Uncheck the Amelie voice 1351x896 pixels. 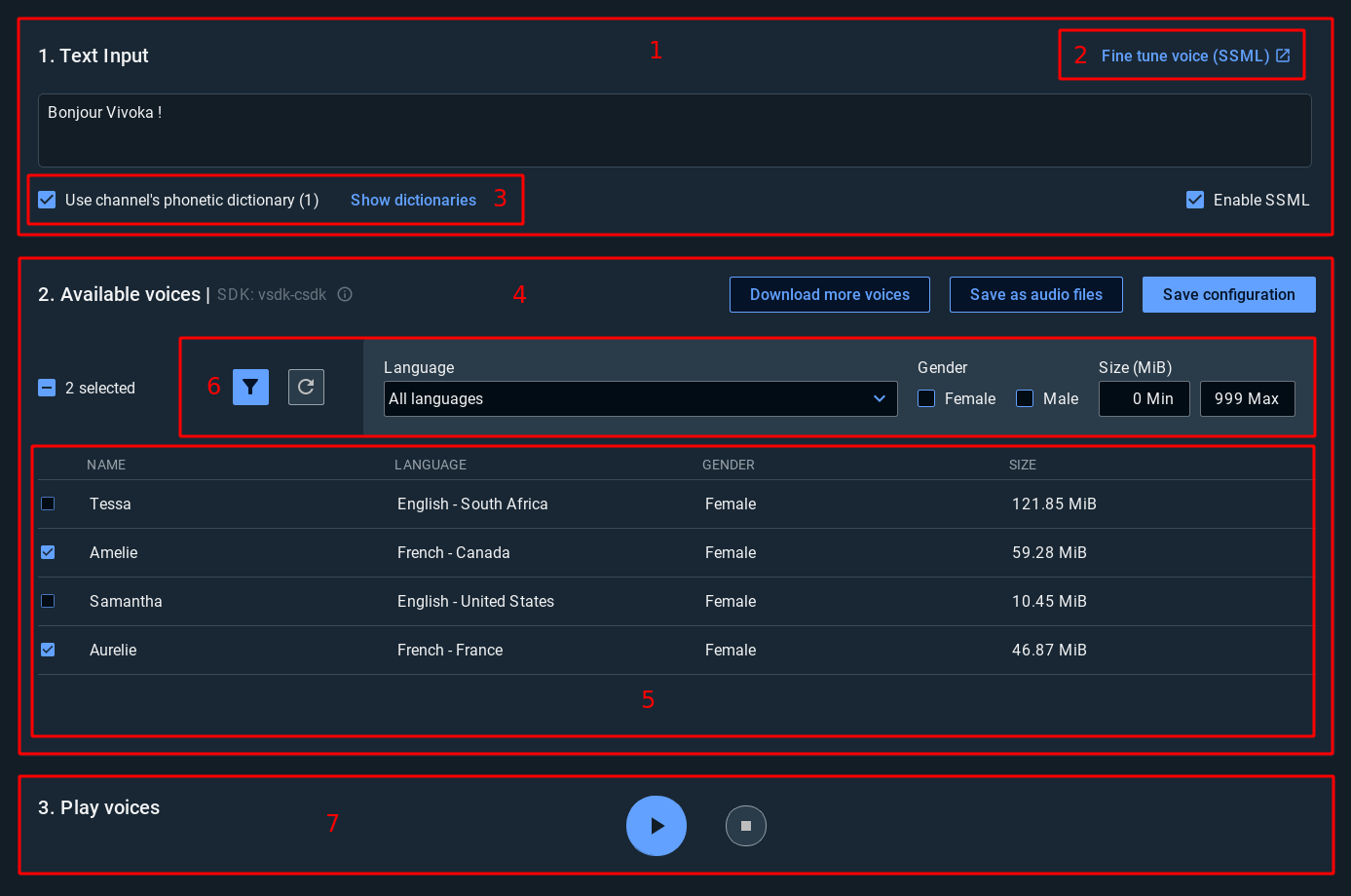point(48,552)
